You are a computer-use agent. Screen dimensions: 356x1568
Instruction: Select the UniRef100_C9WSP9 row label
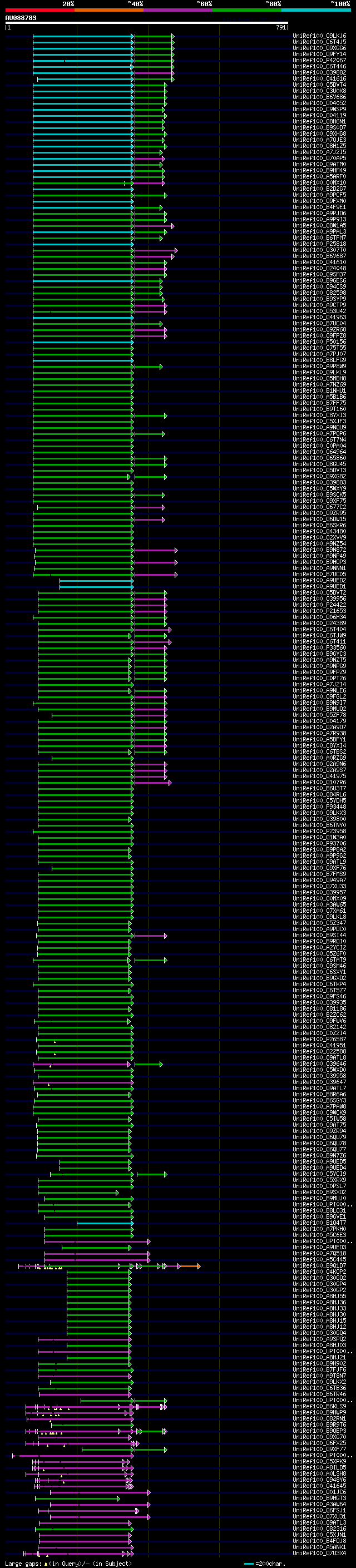(x=319, y=109)
